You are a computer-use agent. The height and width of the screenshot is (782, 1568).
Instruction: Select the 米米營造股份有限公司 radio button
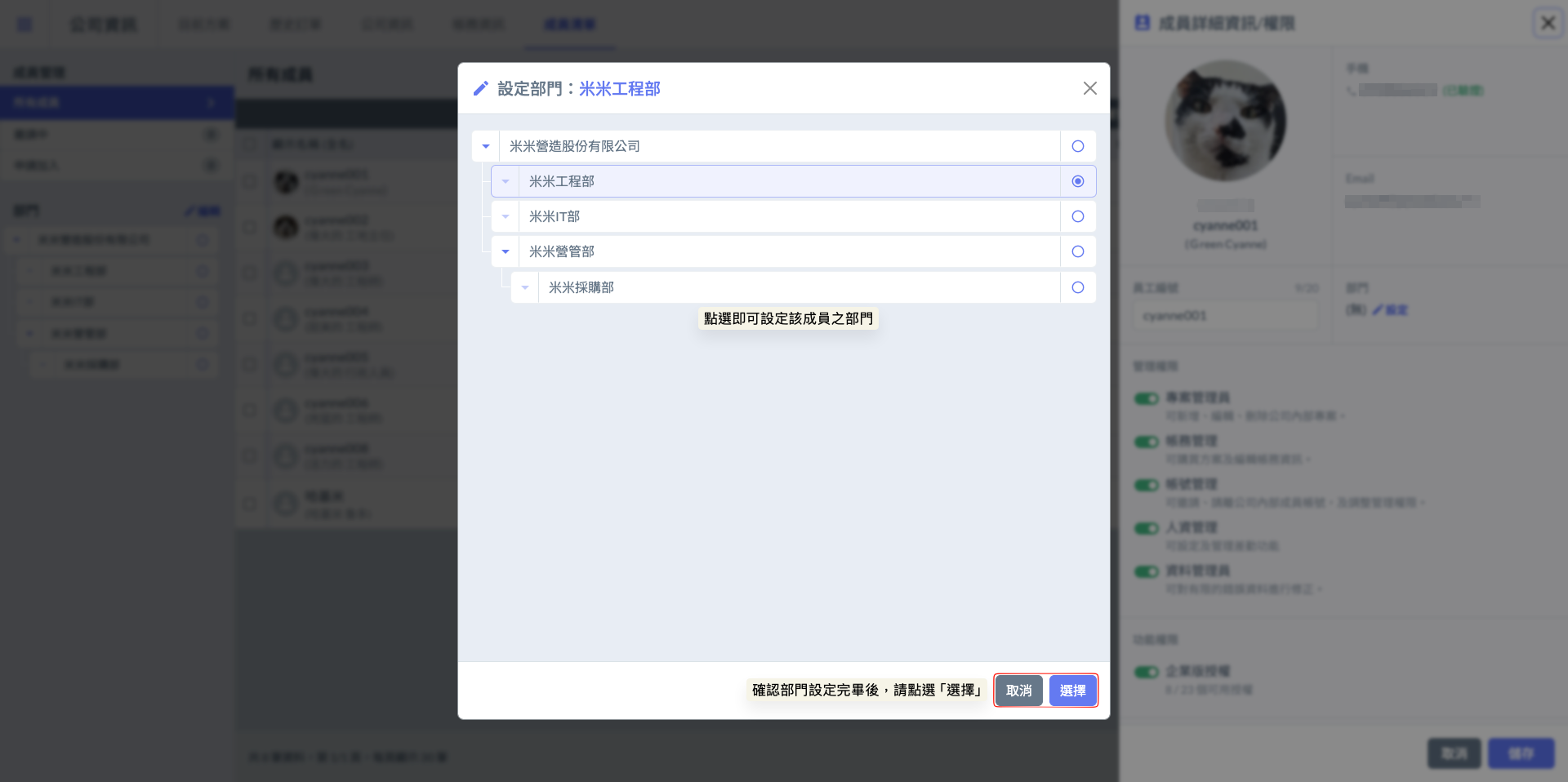click(x=1077, y=146)
